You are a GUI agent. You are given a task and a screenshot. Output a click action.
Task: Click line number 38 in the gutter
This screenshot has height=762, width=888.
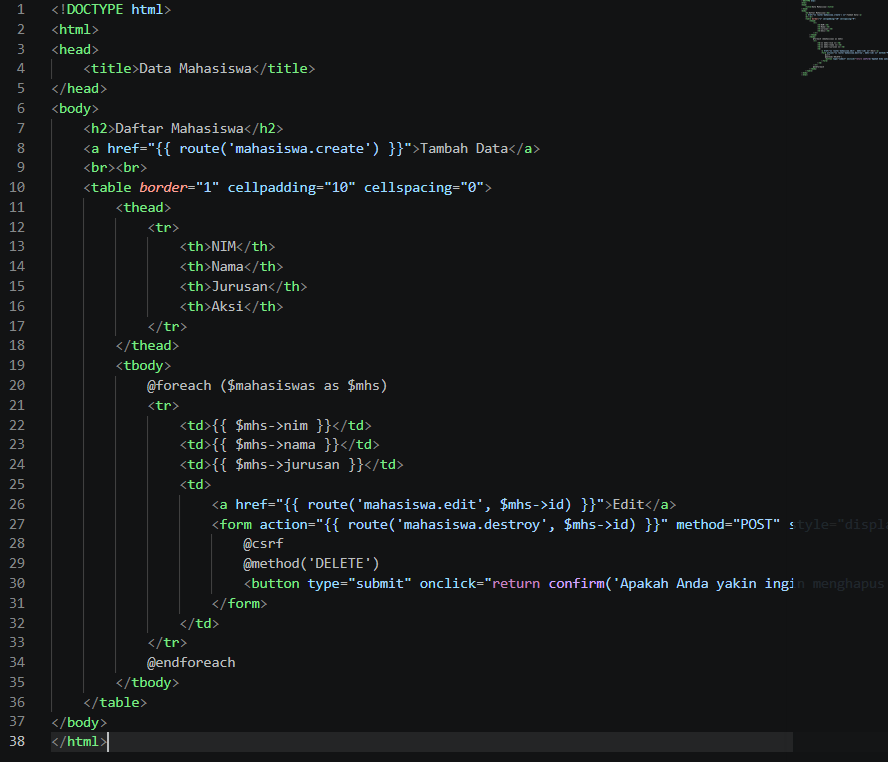click(17, 741)
